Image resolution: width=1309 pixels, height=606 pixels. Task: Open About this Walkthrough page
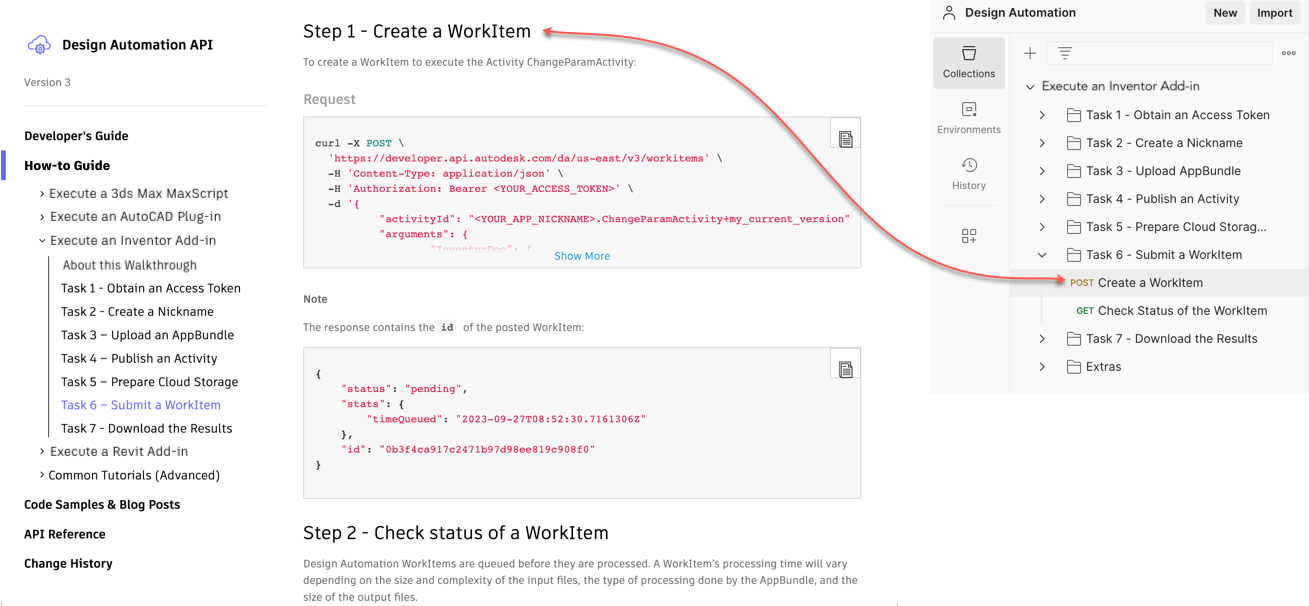(129, 265)
